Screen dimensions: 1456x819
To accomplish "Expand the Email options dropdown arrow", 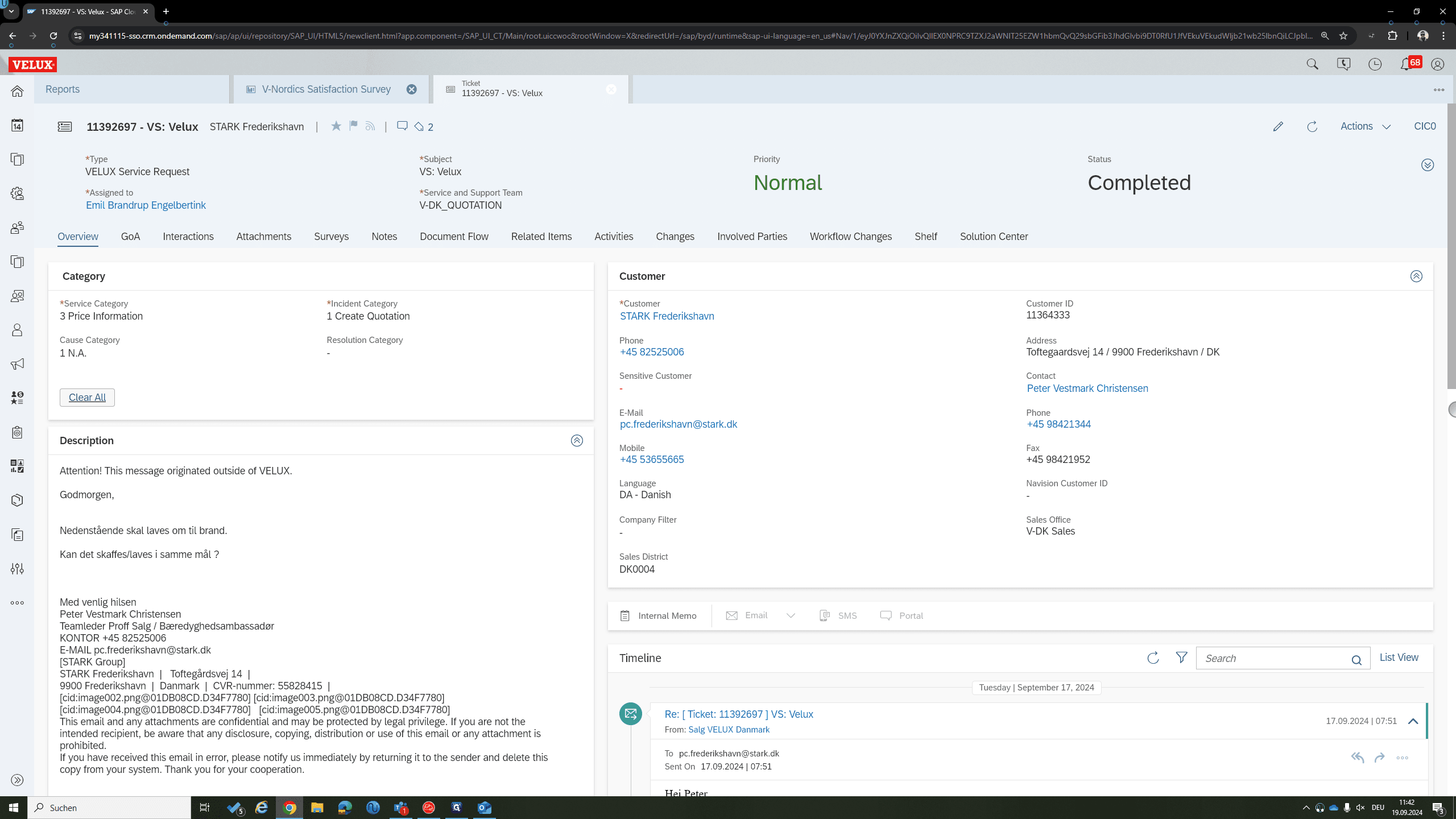I will pyautogui.click(x=791, y=615).
